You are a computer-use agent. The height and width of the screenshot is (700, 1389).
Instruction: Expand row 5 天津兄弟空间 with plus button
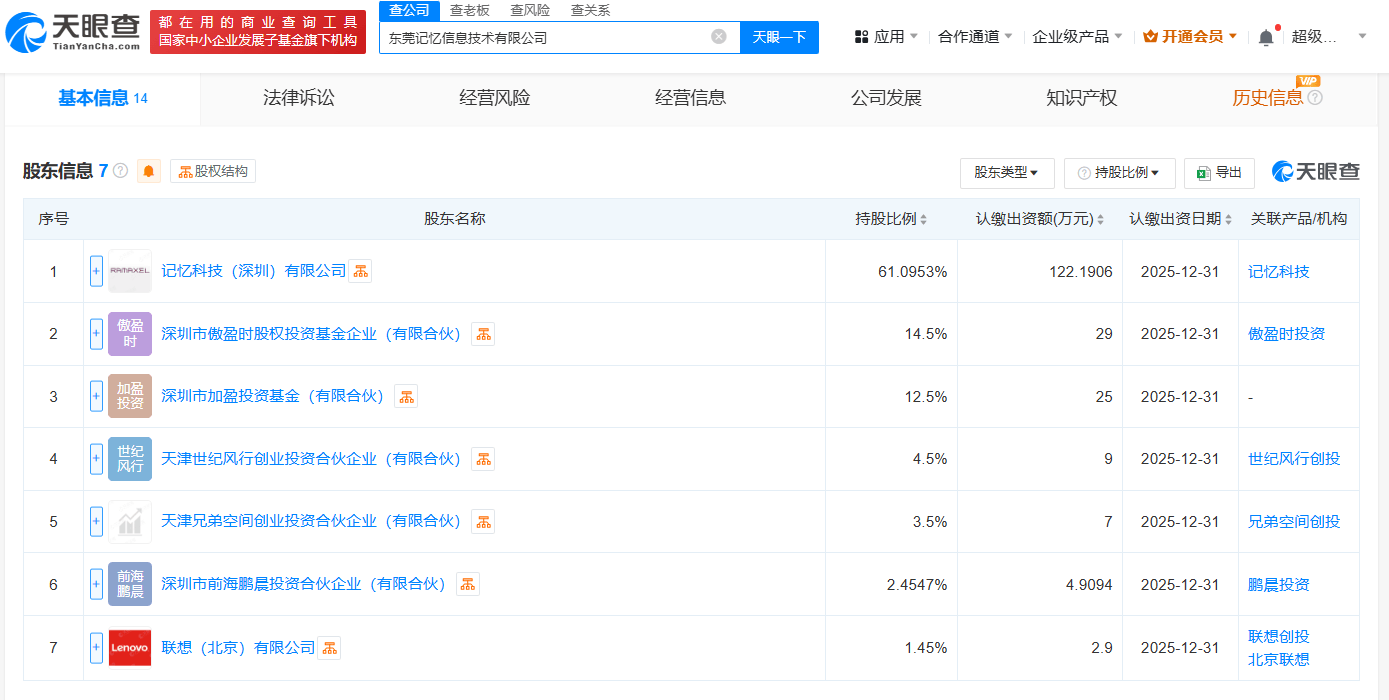96,521
